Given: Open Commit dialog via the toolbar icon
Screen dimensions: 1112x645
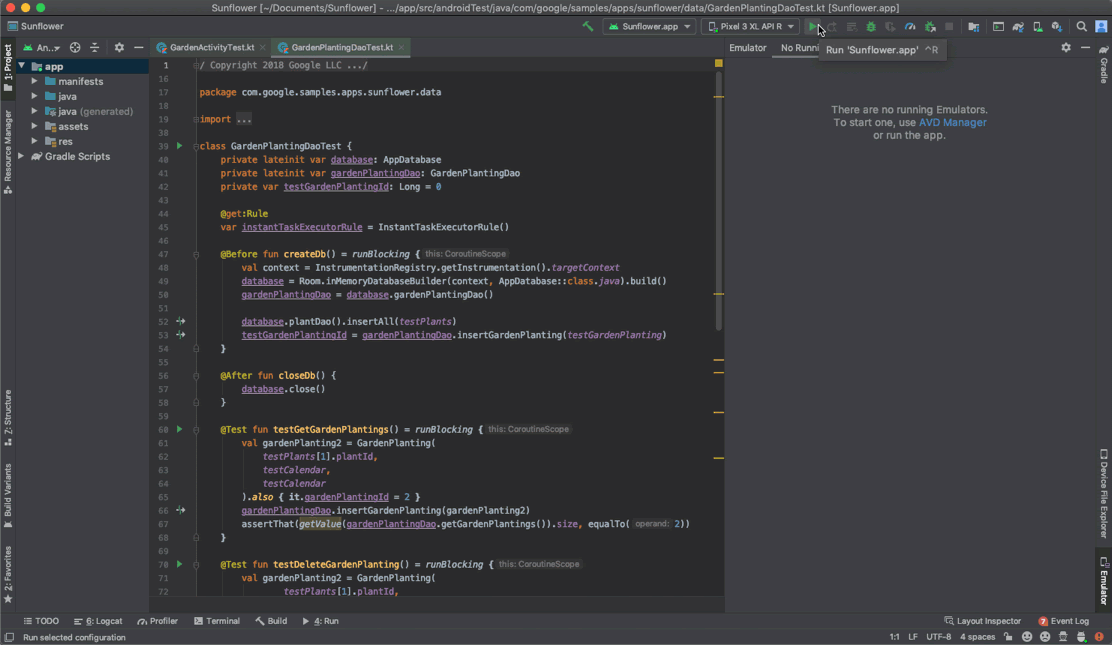Looking at the screenshot, I should (x=974, y=27).
